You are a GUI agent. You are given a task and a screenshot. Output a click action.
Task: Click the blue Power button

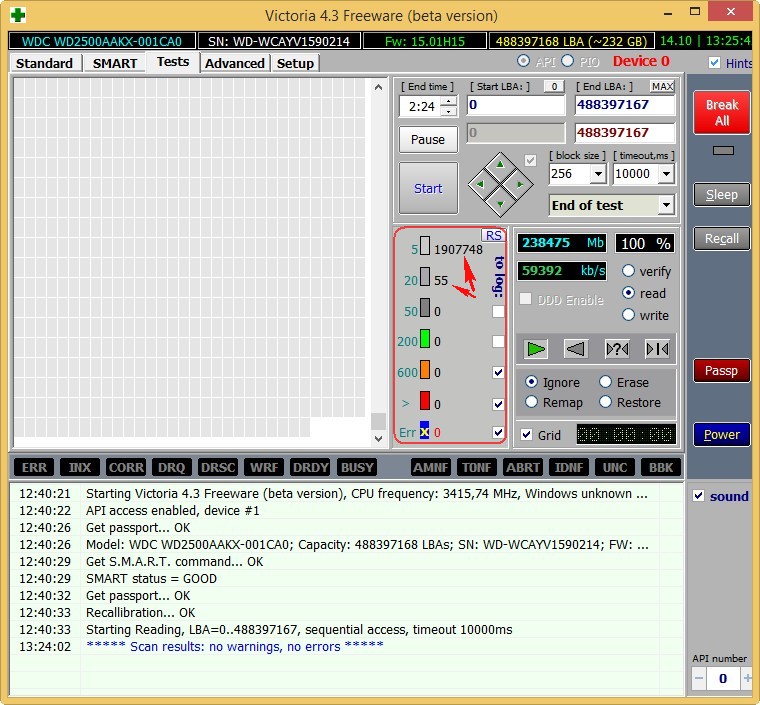pos(722,435)
